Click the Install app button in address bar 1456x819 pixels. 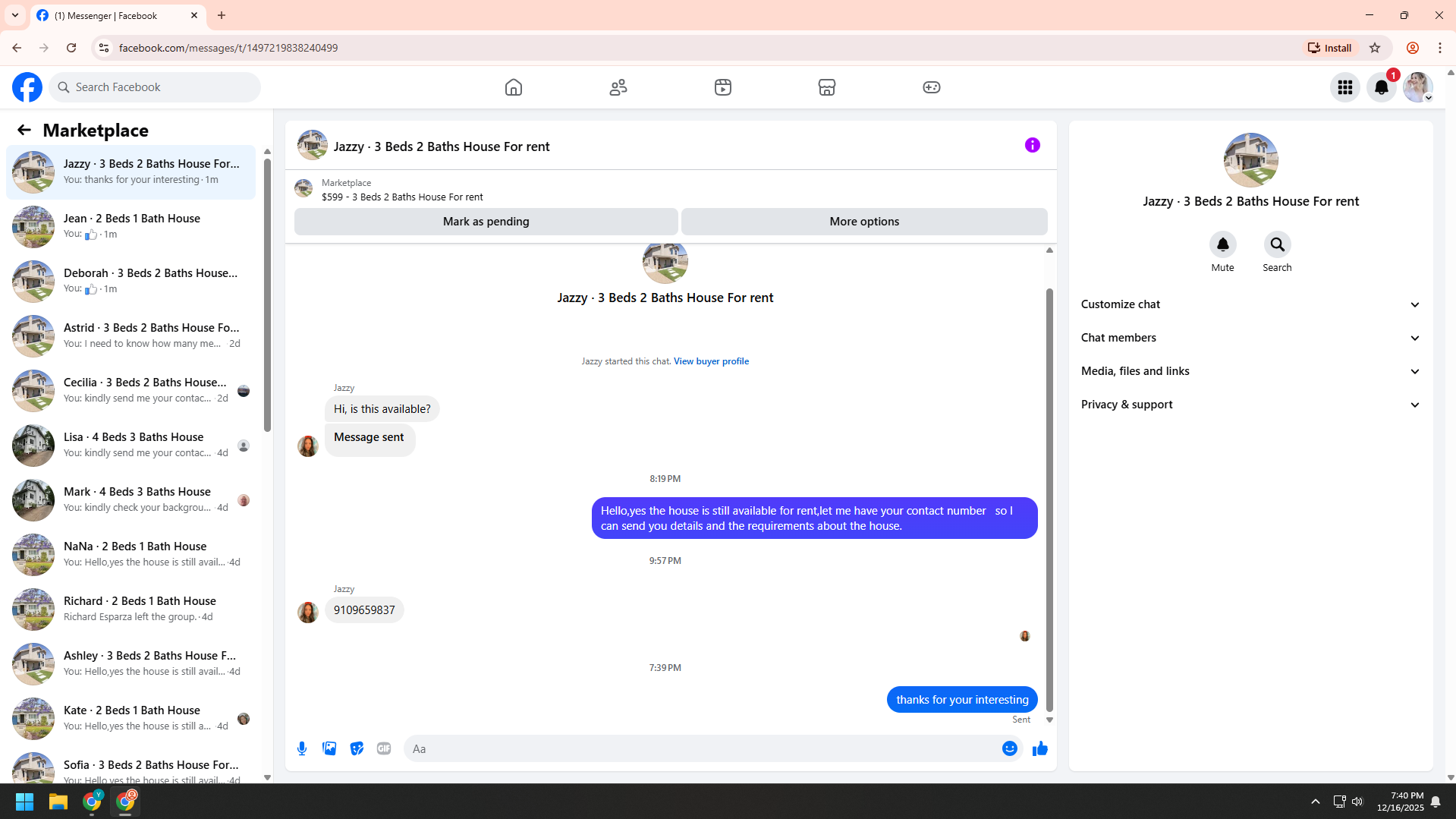[x=1329, y=48]
